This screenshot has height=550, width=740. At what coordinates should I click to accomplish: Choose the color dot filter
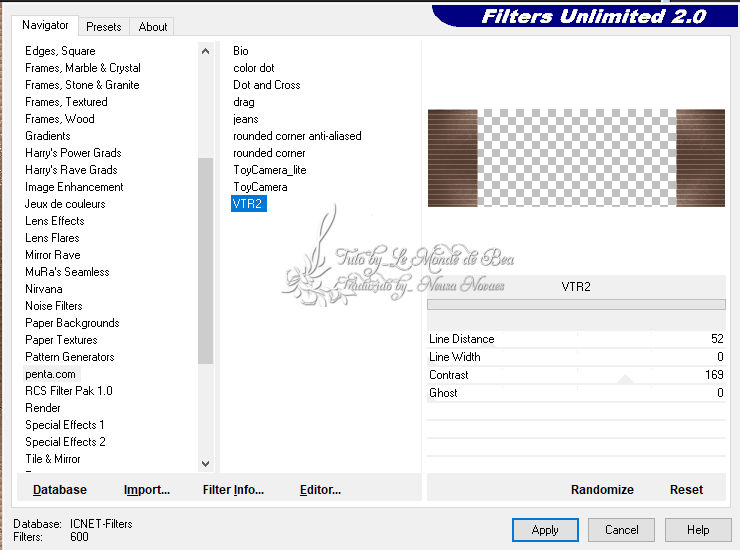pos(253,68)
